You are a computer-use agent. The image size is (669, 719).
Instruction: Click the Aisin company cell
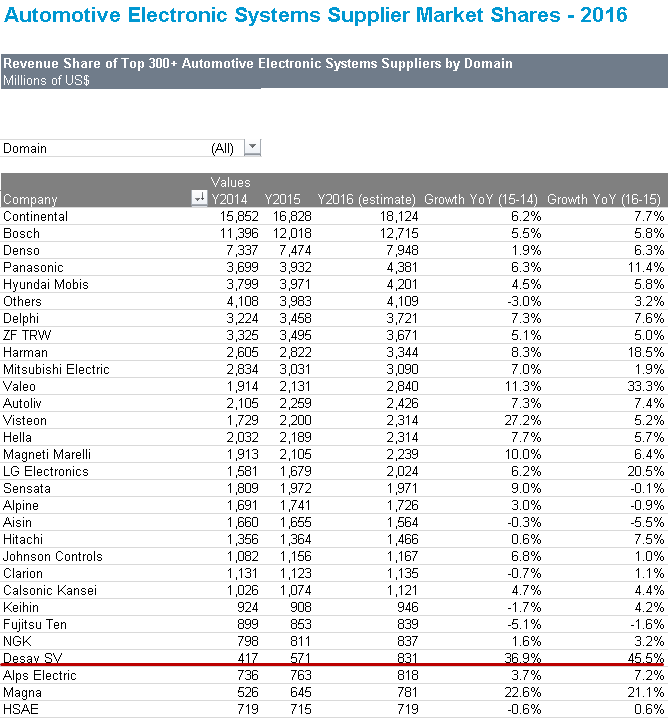pos(17,522)
